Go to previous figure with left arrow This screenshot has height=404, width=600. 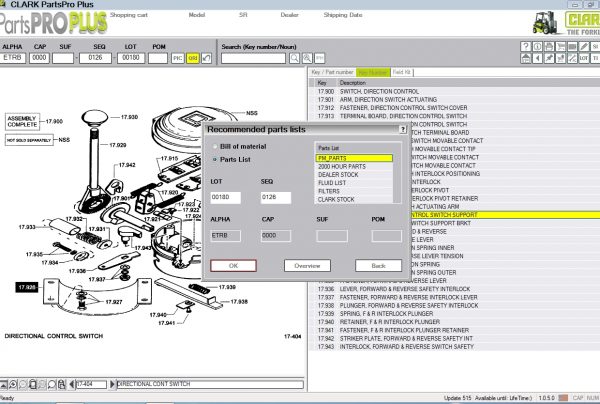pyautogui.click(x=72, y=384)
